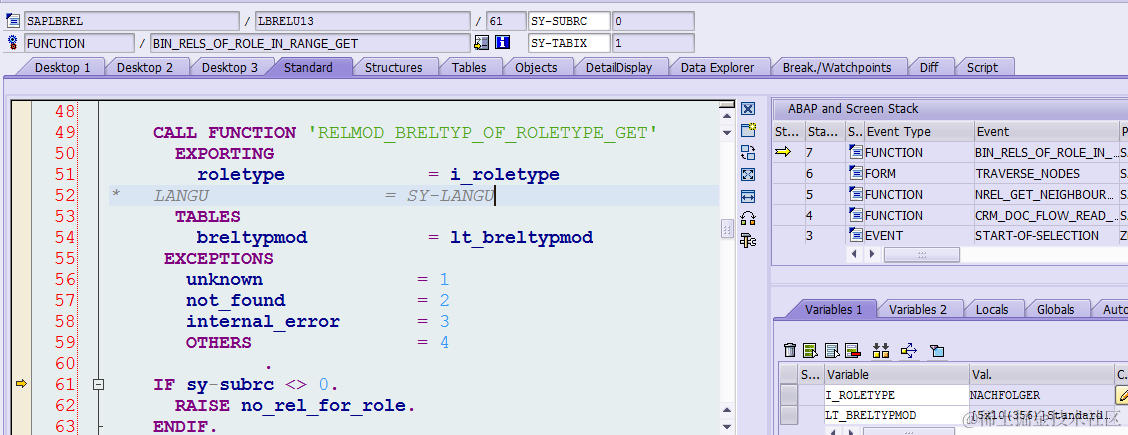Click the swap tools icon beside editor
The height and width of the screenshot is (435, 1128).
click(x=747, y=219)
